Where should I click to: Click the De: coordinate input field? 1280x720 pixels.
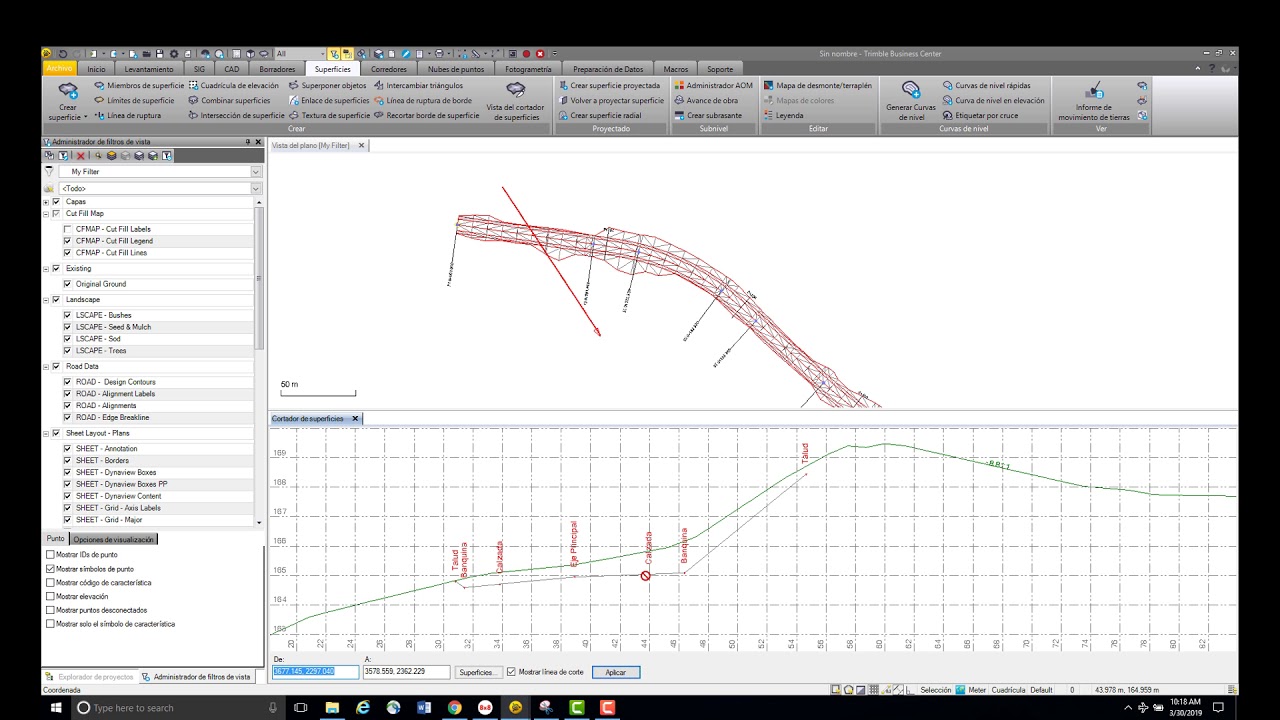point(316,672)
